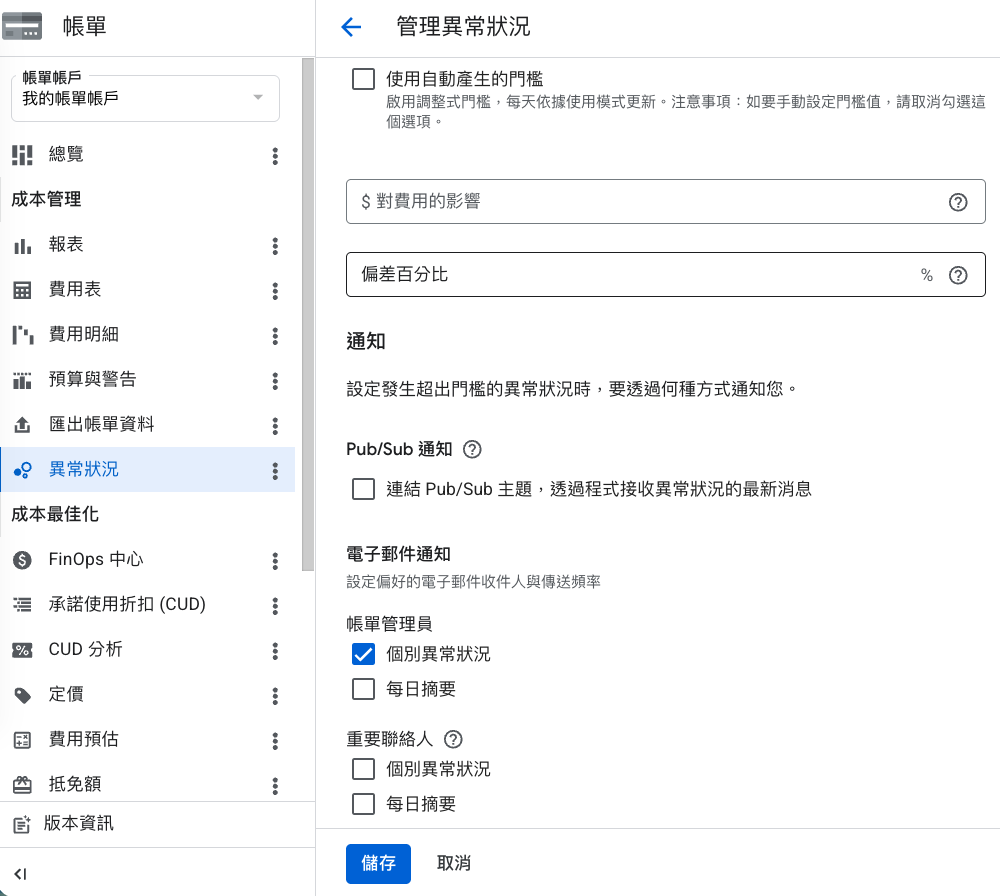
Task: Check 每日摘要 under 重要聯絡人
Action: pos(364,804)
